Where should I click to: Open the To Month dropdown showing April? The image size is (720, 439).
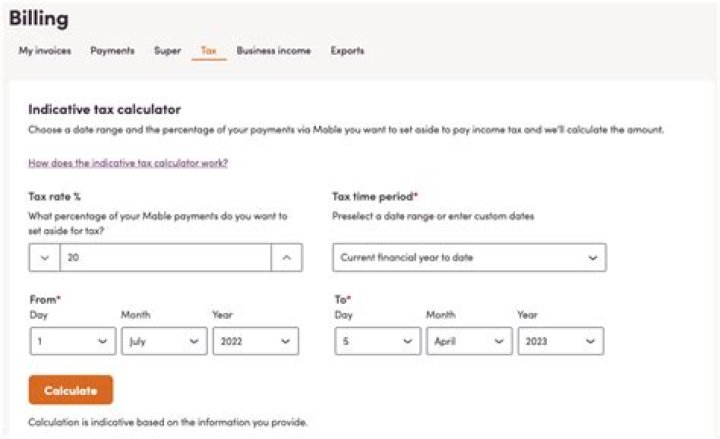[468, 341]
